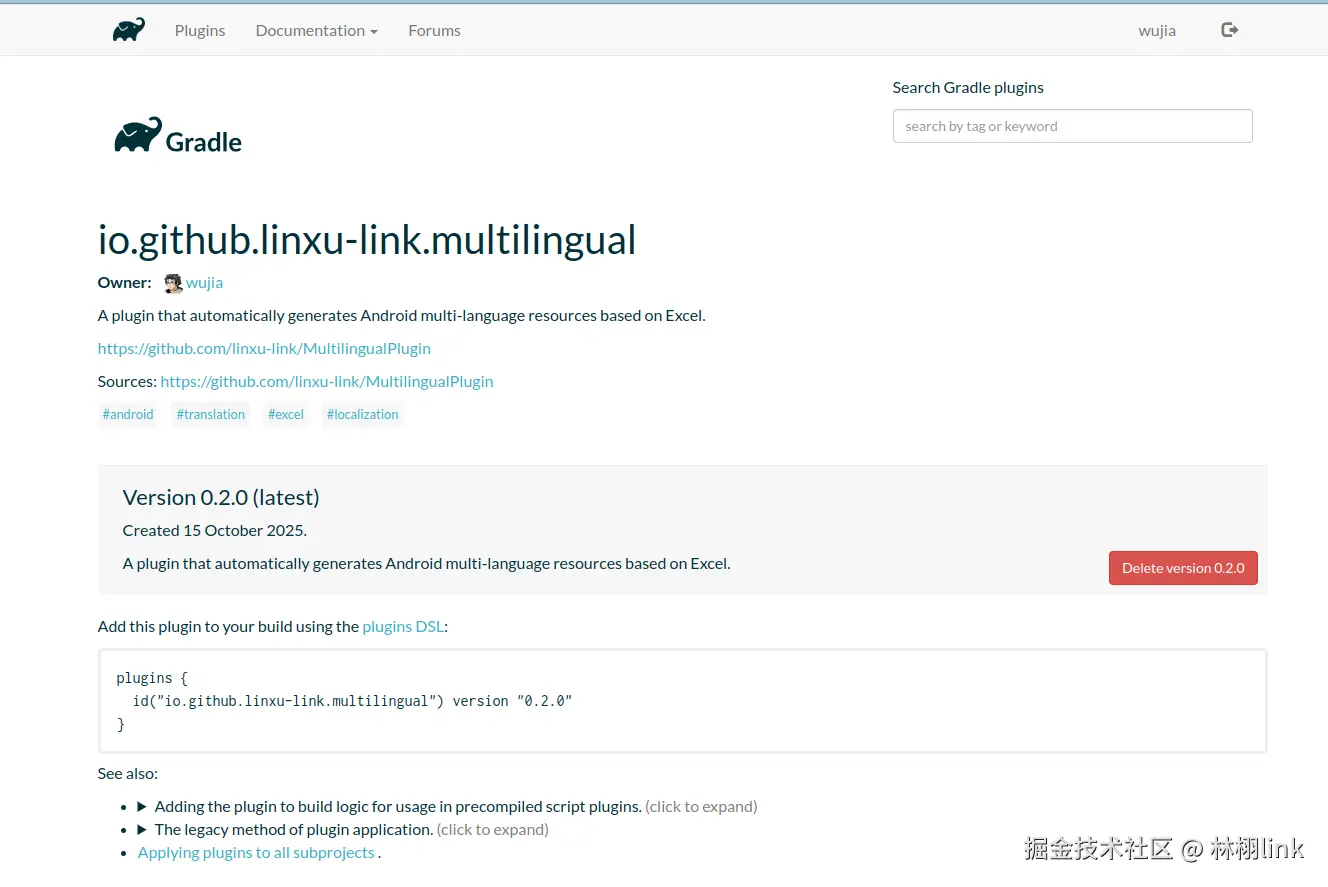This screenshot has height=887, width=1328.
Task: Open the MultilingualPlugin GitHub website link
Action: pyautogui.click(x=264, y=348)
